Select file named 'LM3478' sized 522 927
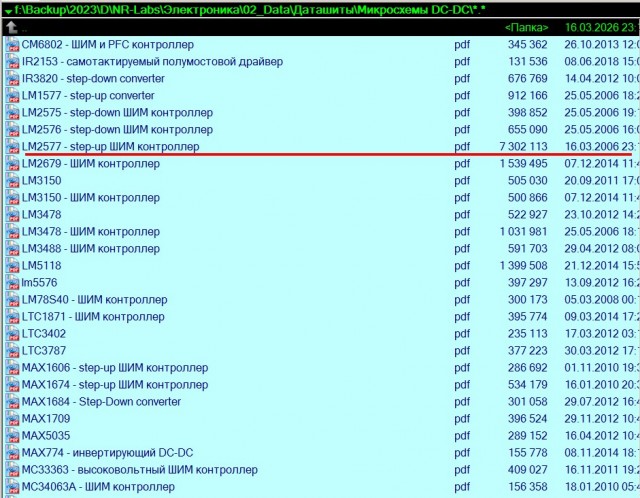Viewport: 640px width, 498px height. (x=41, y=215)
